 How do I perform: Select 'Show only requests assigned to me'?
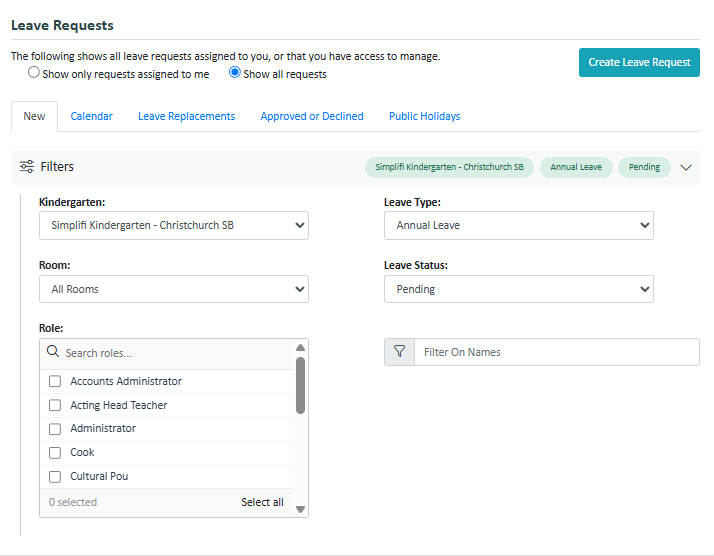pyautogui.click(x=34, y=72)
